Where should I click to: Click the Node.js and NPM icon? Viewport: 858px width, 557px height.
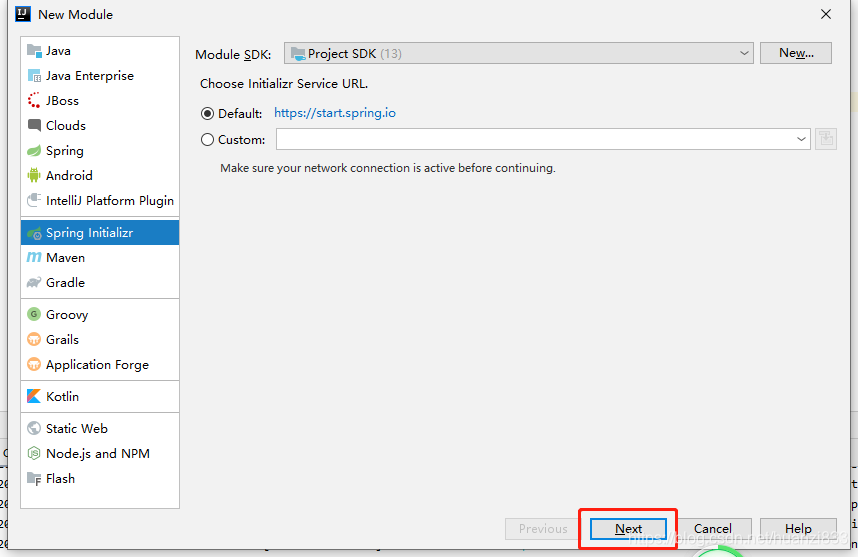pos(34,454)
